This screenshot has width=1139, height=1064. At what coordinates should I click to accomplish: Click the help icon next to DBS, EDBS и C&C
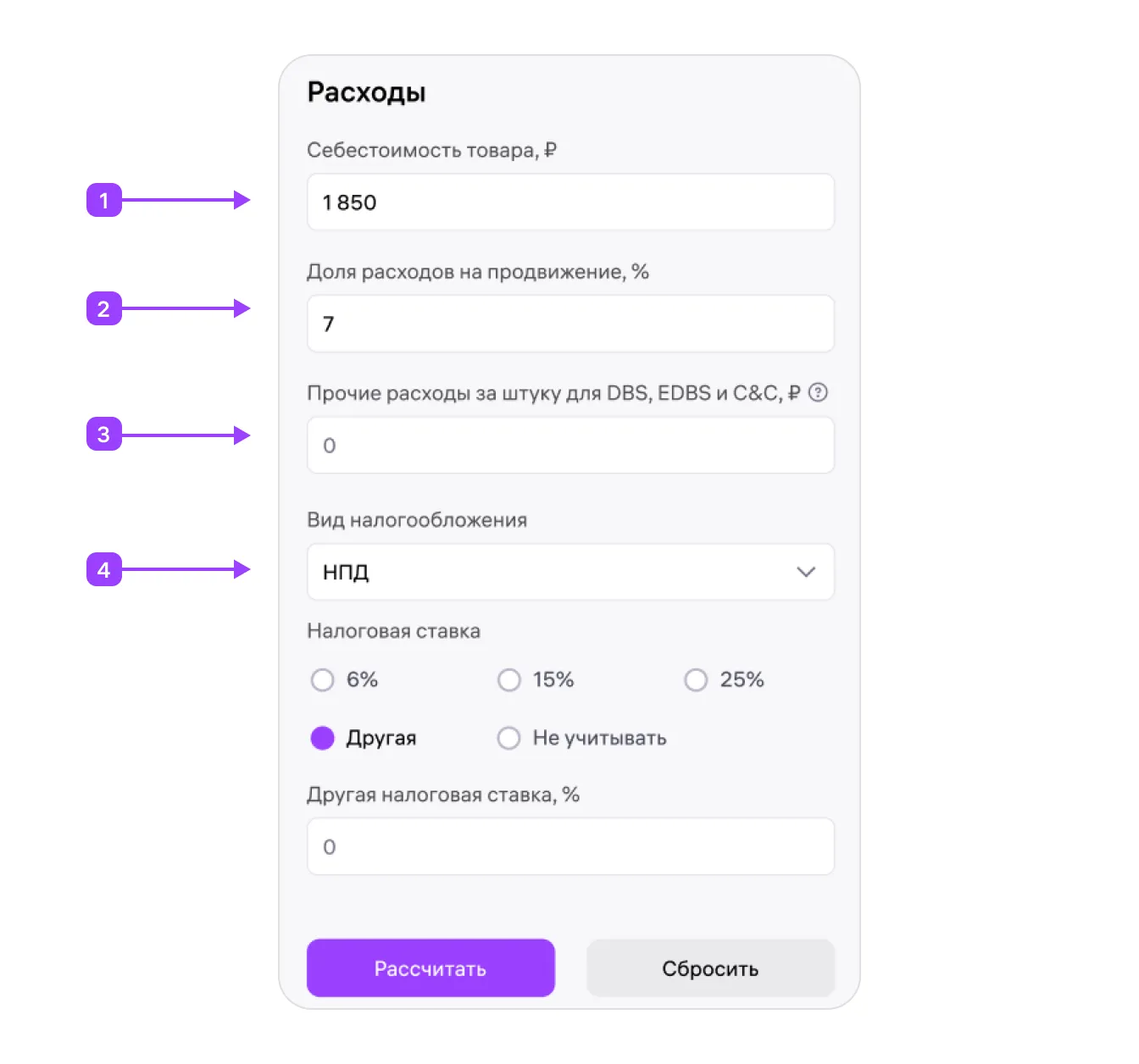818,393
